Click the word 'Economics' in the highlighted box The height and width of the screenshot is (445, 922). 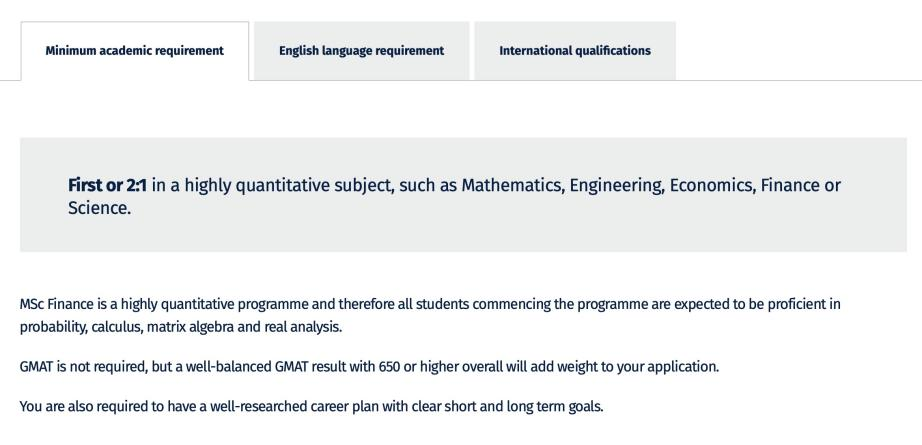click(x=713, y=185)
